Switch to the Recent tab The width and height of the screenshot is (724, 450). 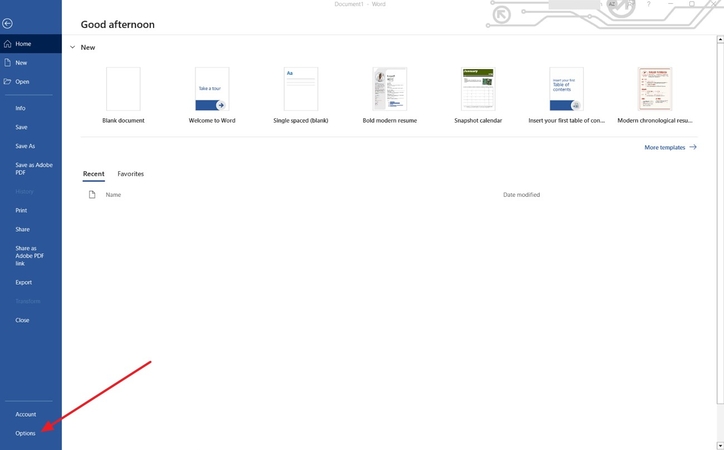tap(94, 174)
